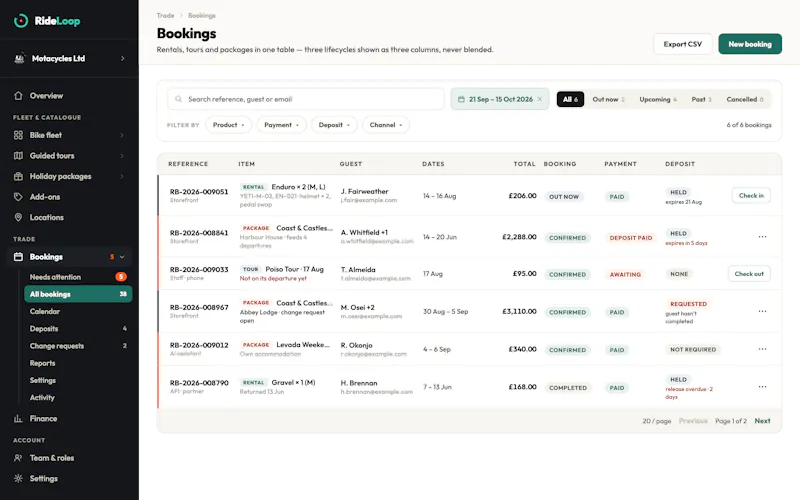The height and width of the screenshot is (500, 800).
Task: Switch to the Out now tab
Action: tap(608, 99)
